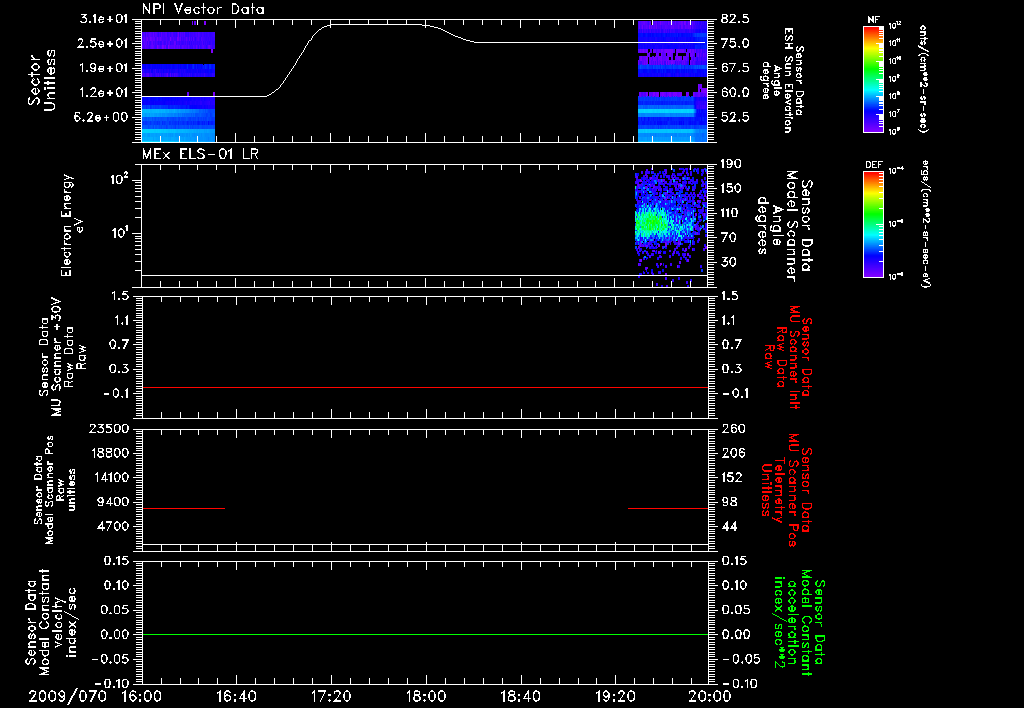The width and height of the screenshot is (1024, 708).
Task: Click the 2.5e+01 sector tick label
Action: click(104, 43)
